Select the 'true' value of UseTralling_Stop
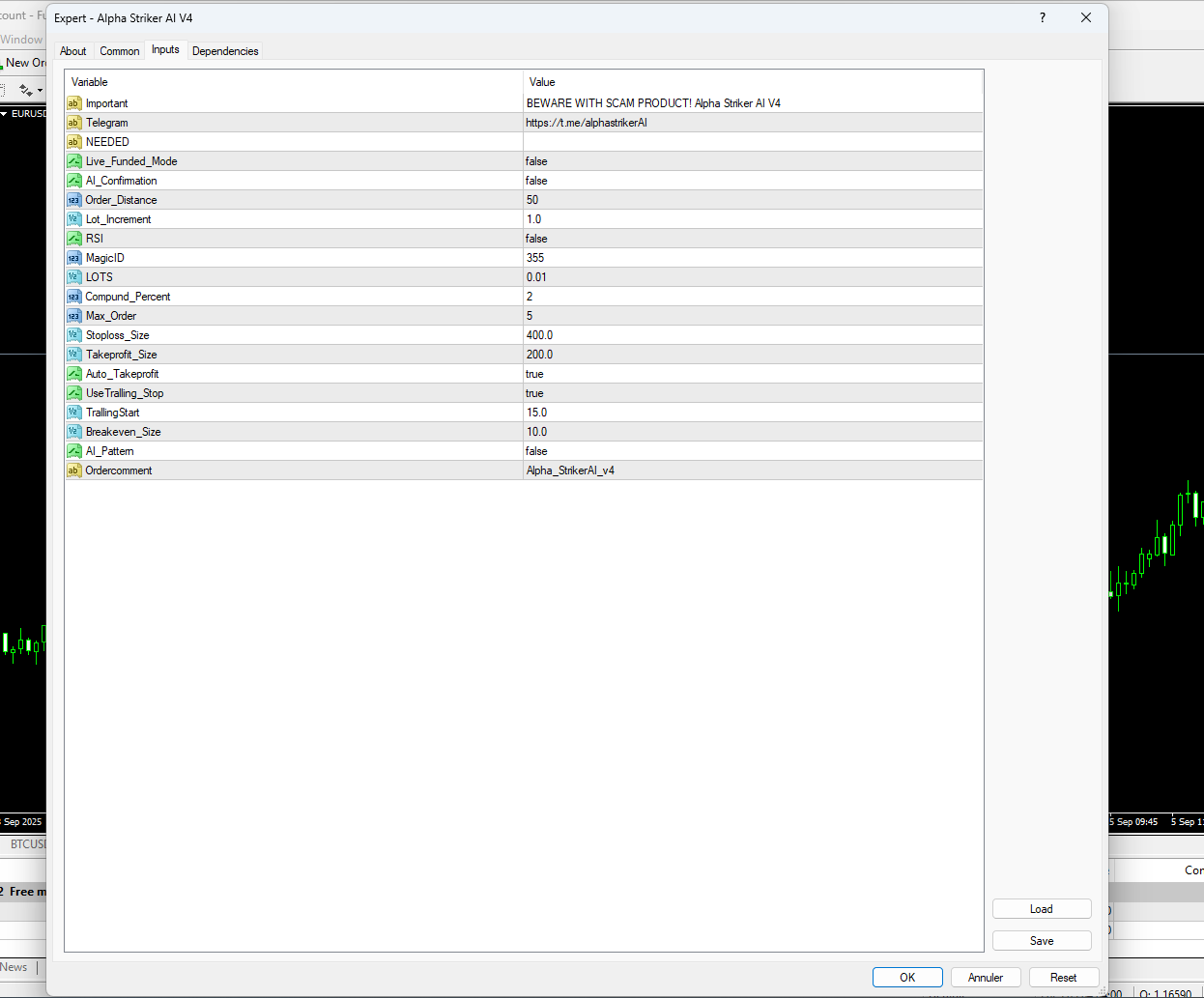Viewport: 1204px width, 998px height. coord(753,393)
